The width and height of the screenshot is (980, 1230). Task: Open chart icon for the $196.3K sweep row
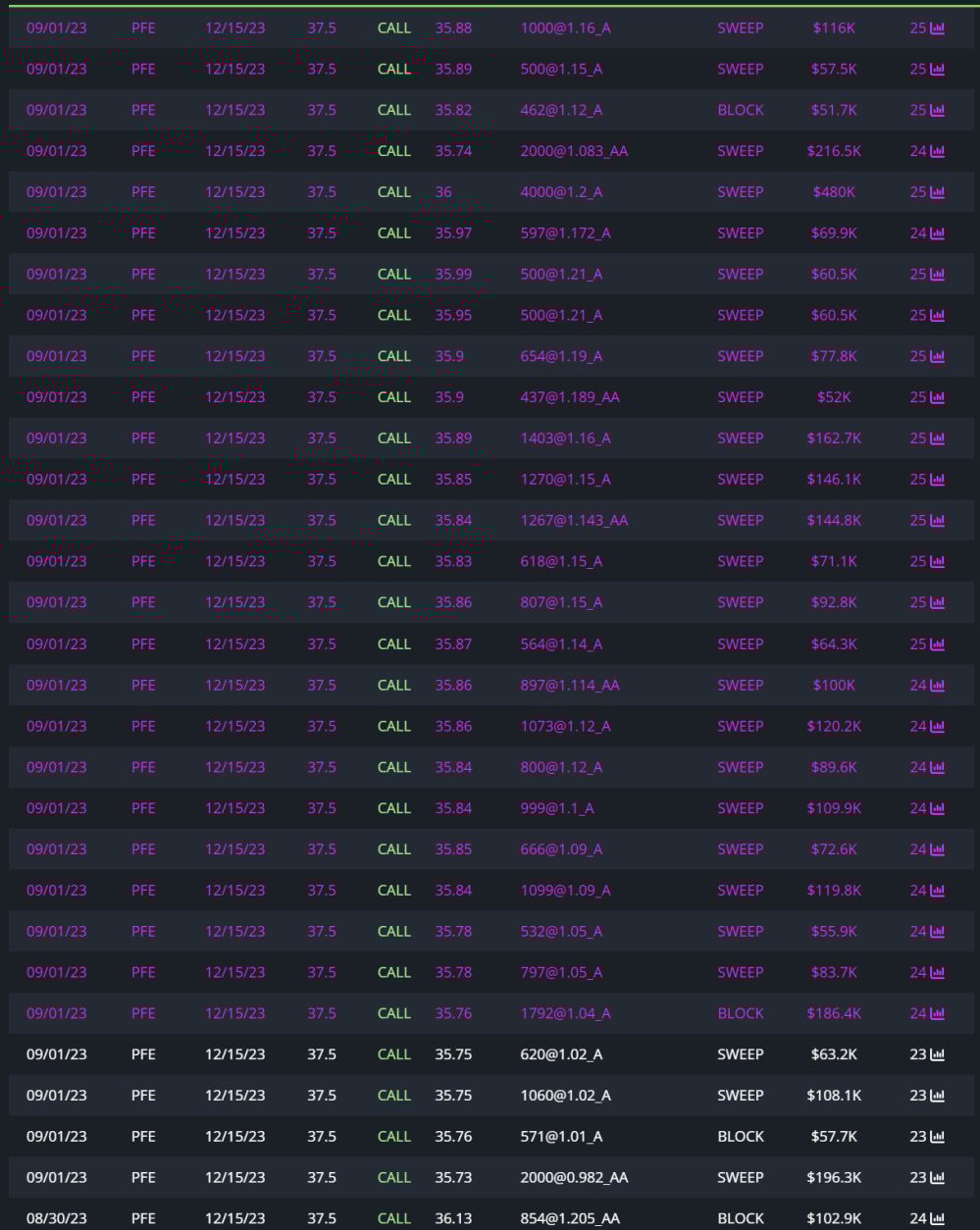pos(937,1177)
